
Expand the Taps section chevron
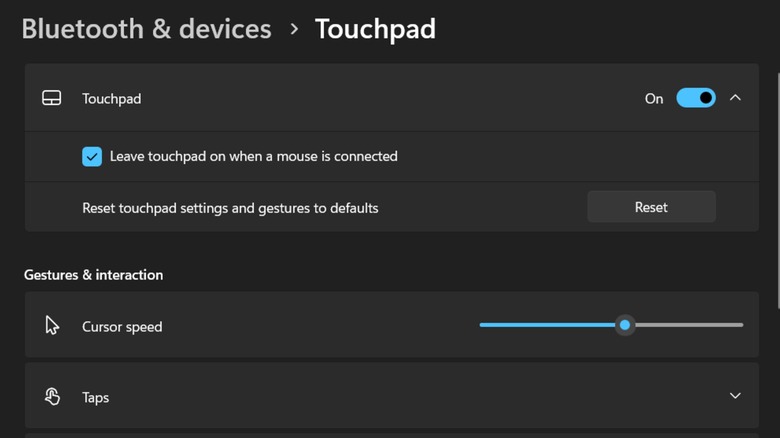pos(735,396)
